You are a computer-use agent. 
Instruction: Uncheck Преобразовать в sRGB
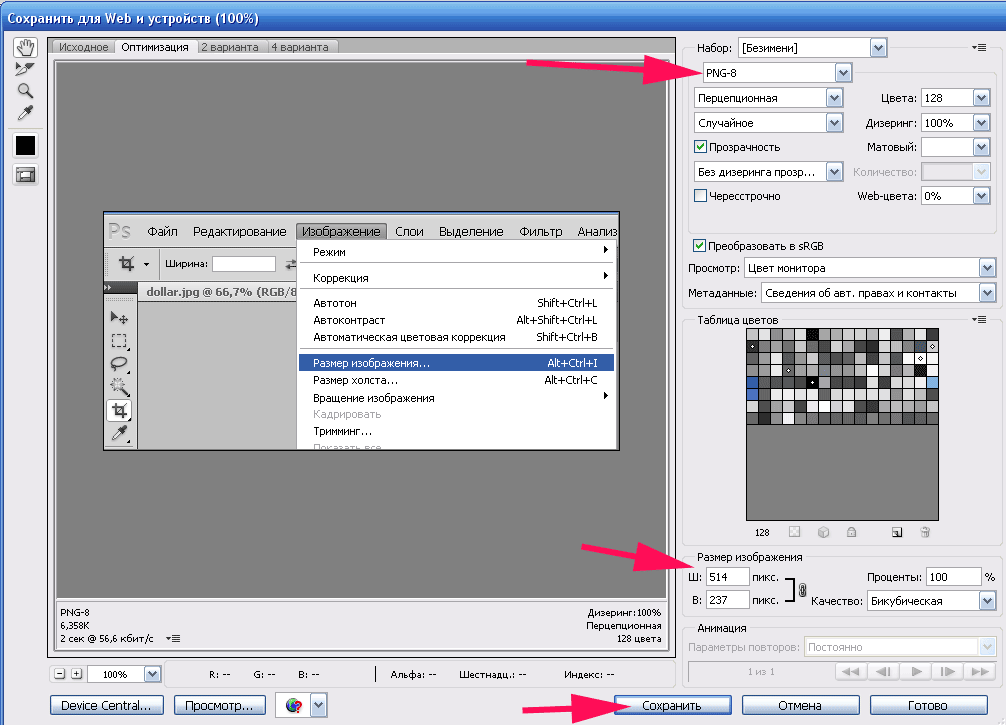click(x=700, y=245)
